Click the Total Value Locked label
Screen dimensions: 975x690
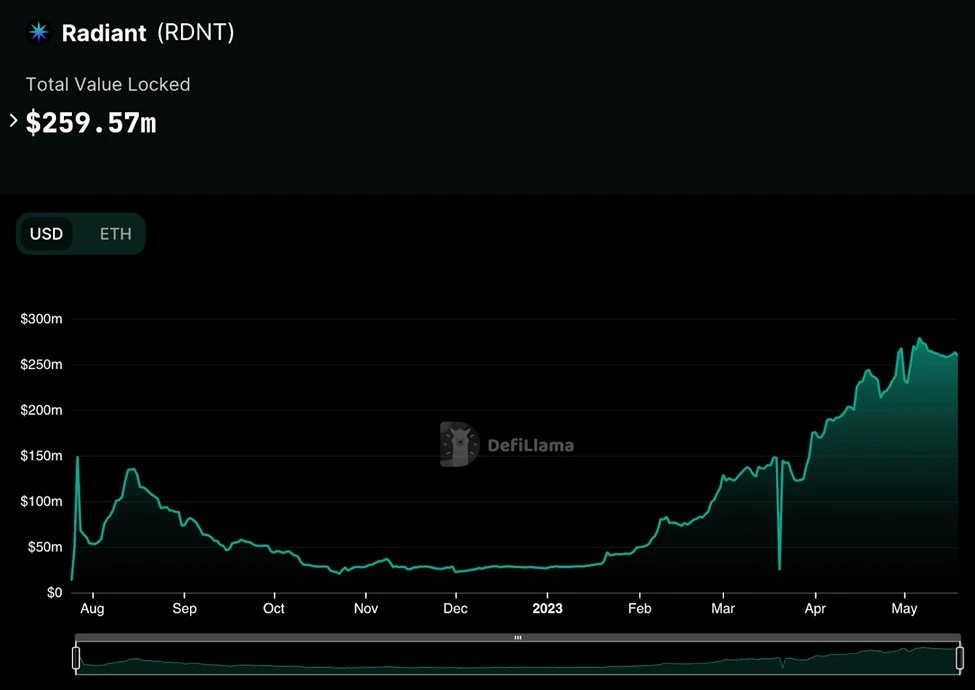click(x=108, y=85)
